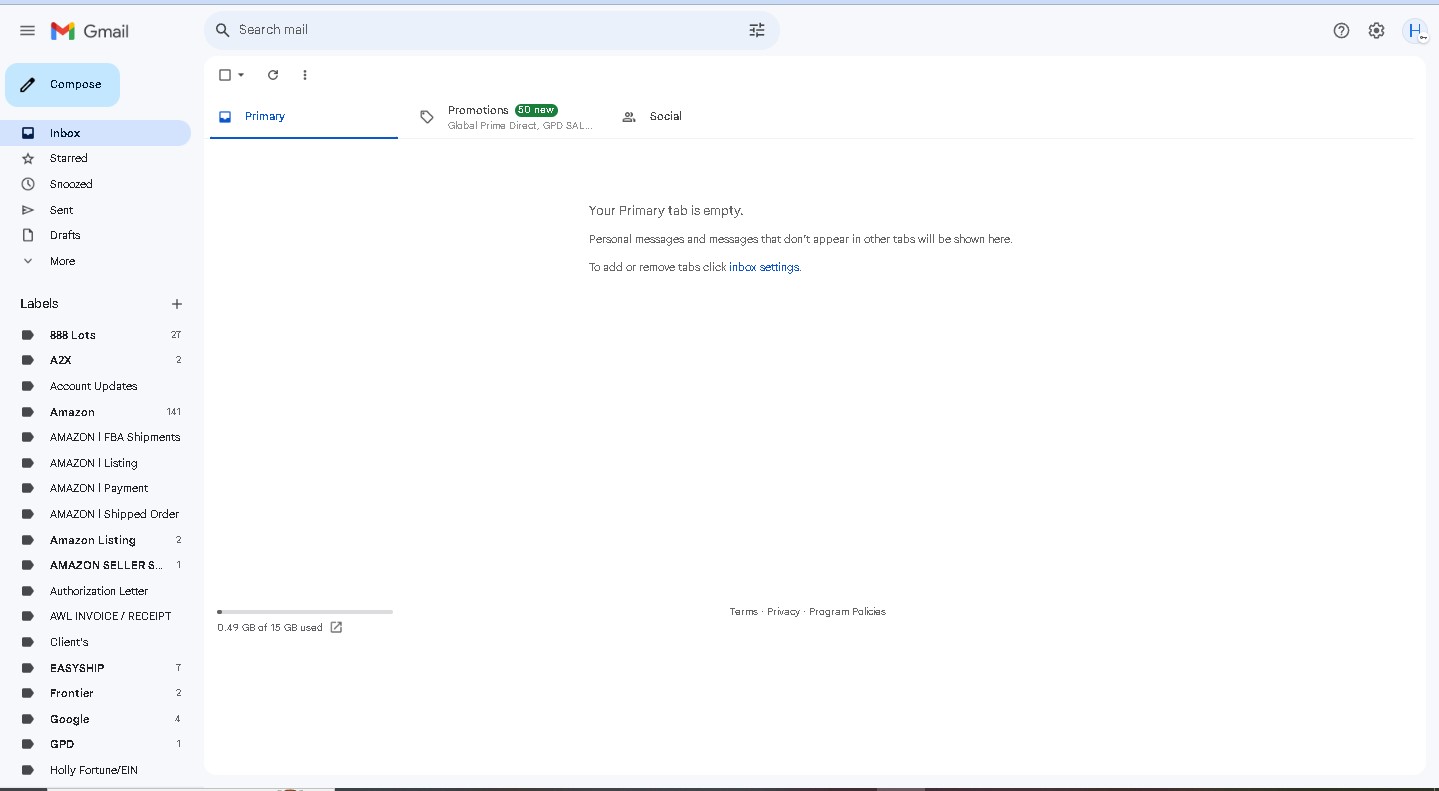
Task: Open the EASYSHIP label
Action: (95, 668)
